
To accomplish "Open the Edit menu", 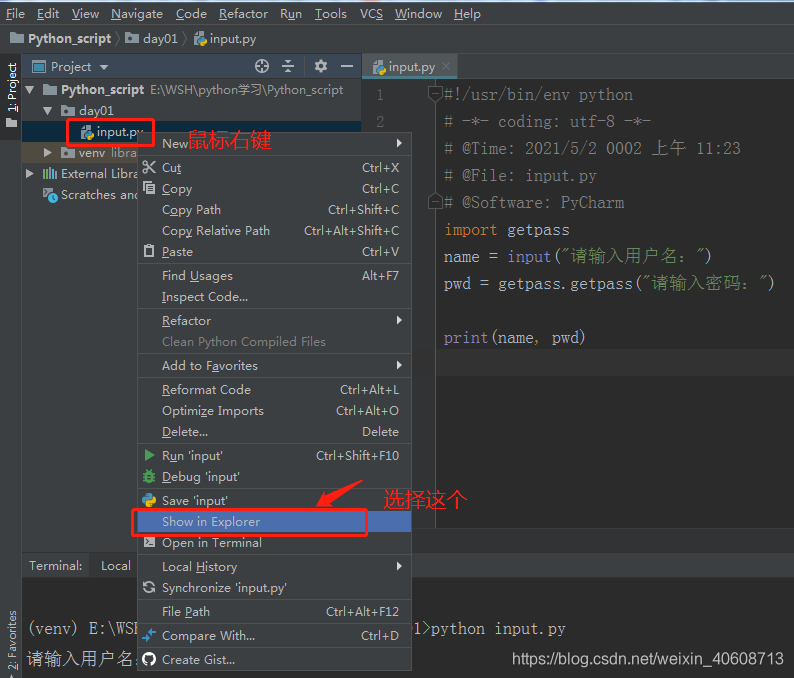I will tap(48, 14).
